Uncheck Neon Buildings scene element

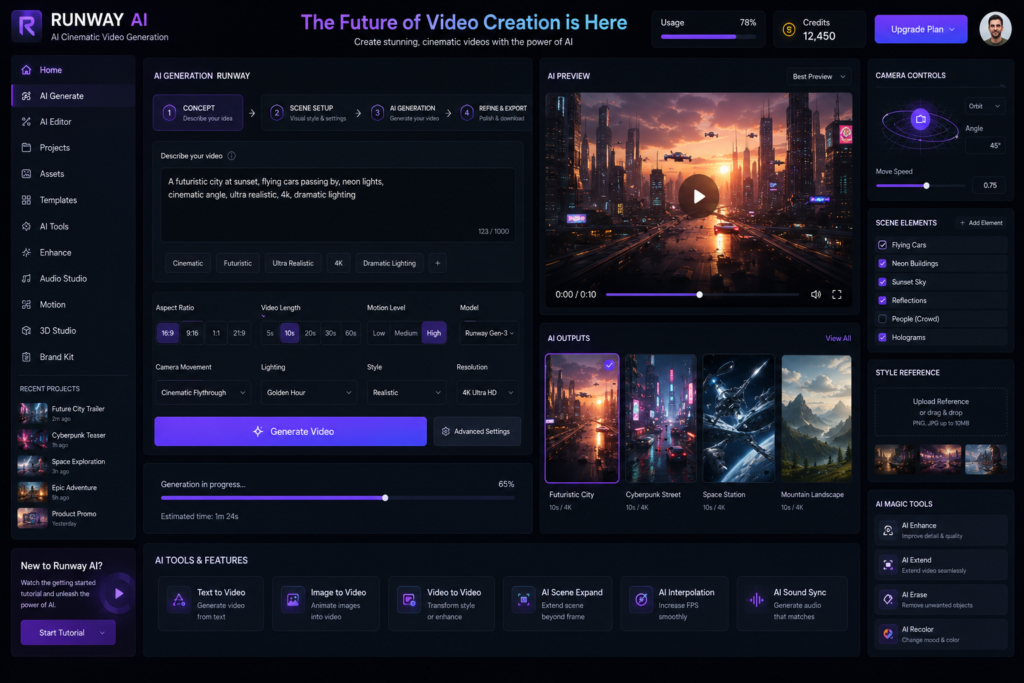pos(882,264)
